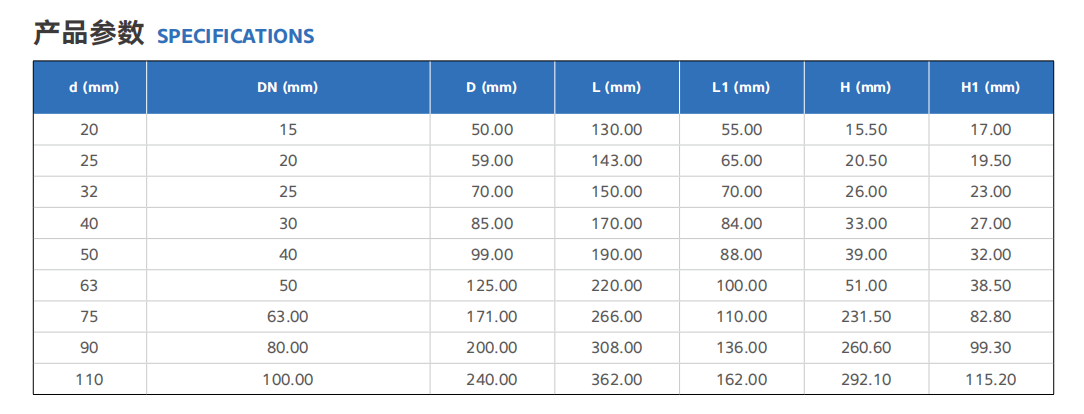1084x414 pixels.
Task: Select the cell with d value 110
Action: tap(90, 379)
